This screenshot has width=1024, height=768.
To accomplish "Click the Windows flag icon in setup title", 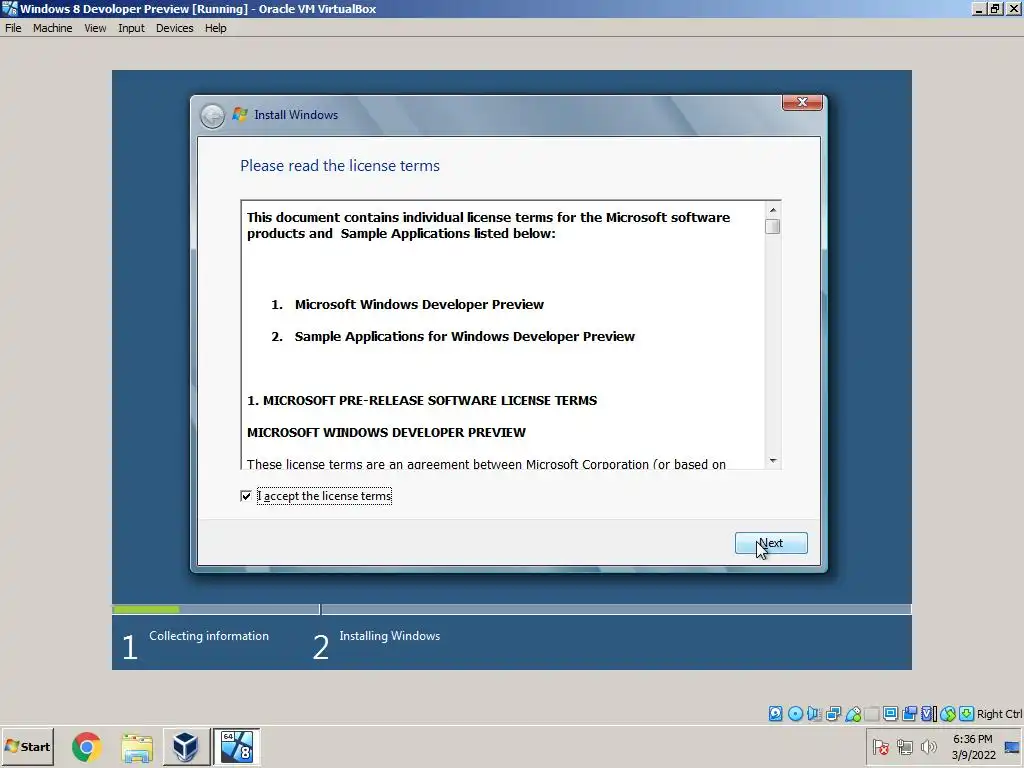I will coord(240,114).
